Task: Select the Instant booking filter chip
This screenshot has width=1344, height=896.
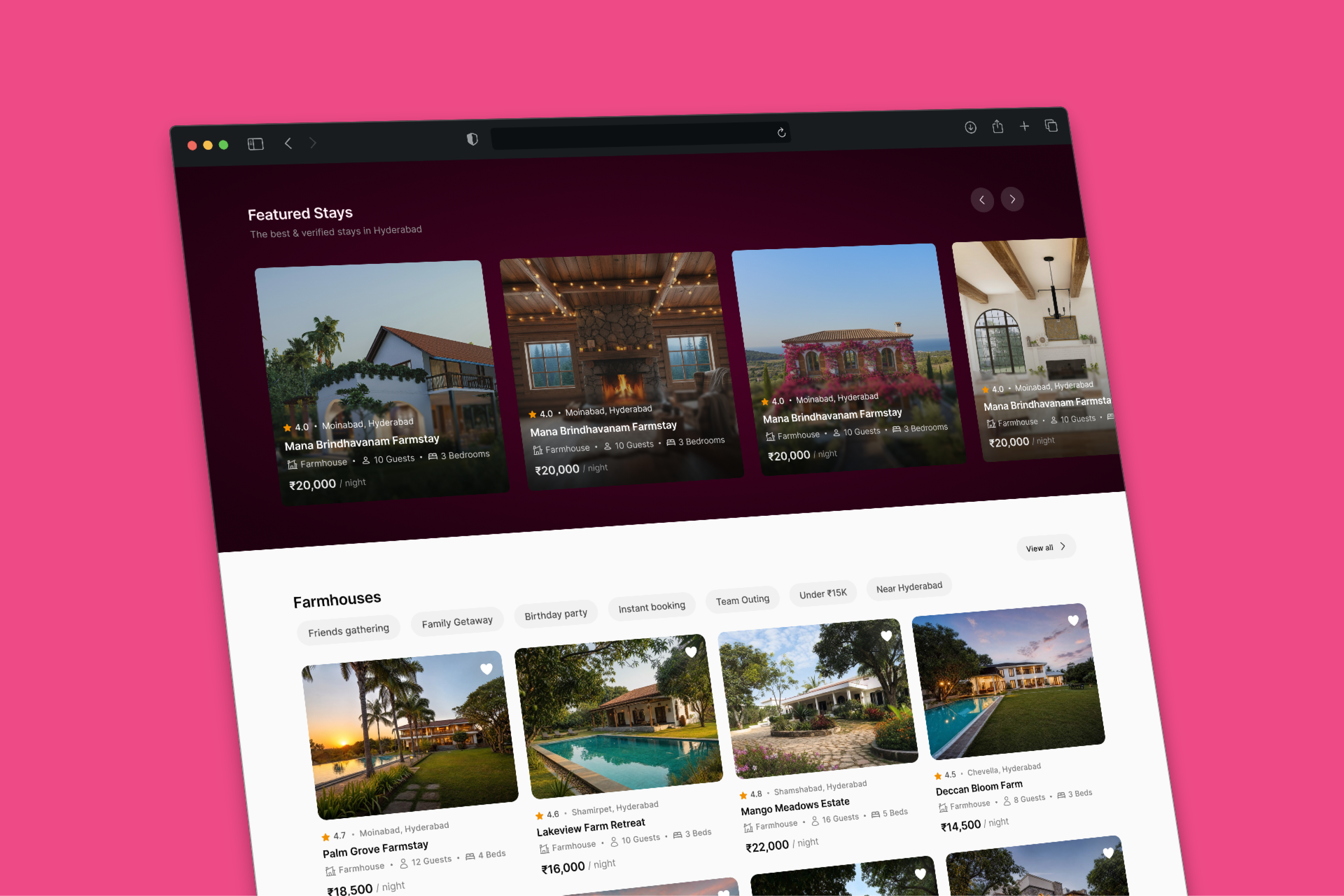Action: pos(652,607)
